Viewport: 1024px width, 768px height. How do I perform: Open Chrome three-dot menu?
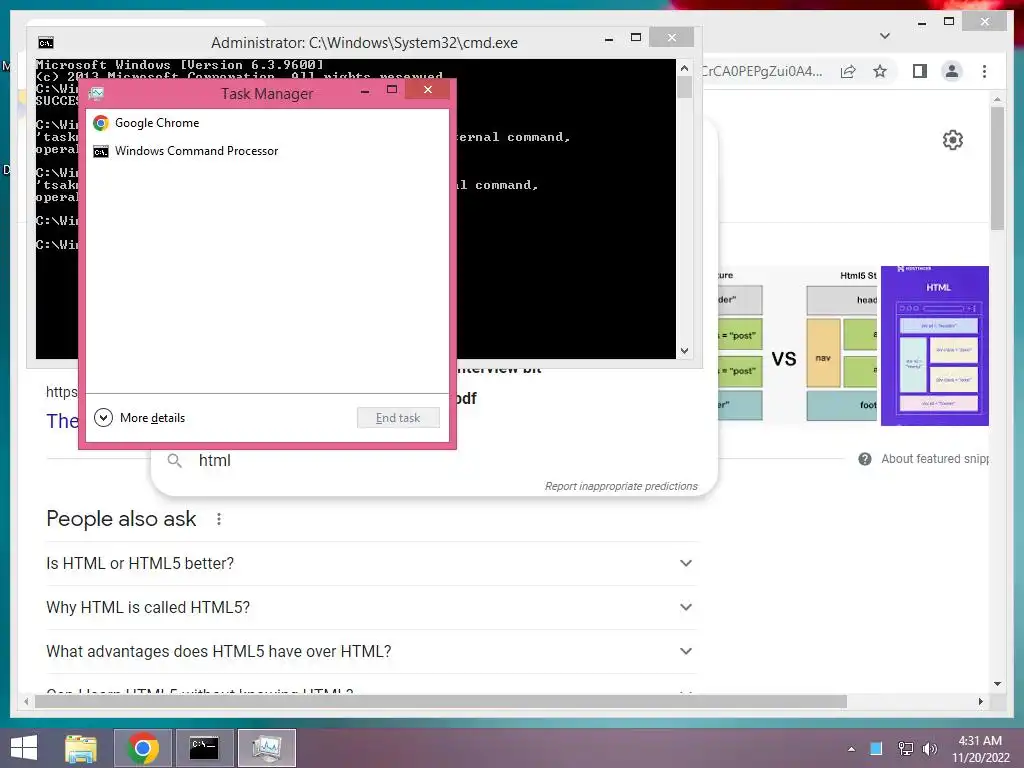(x=984, y=71)
